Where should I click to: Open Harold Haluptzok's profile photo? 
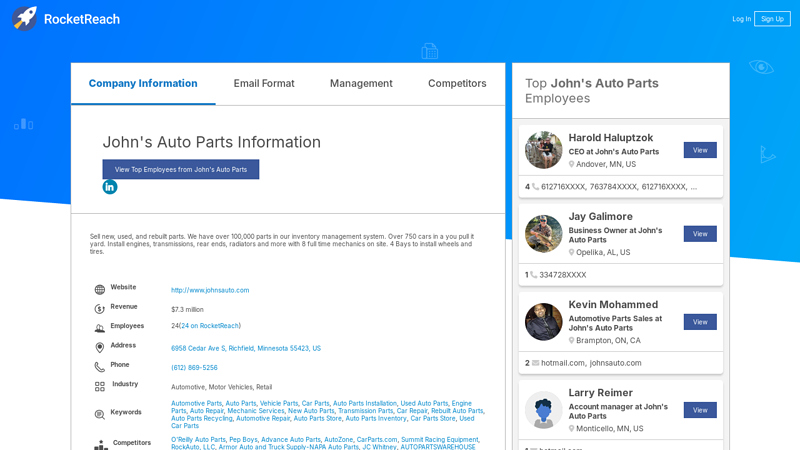tap(543, 150)
